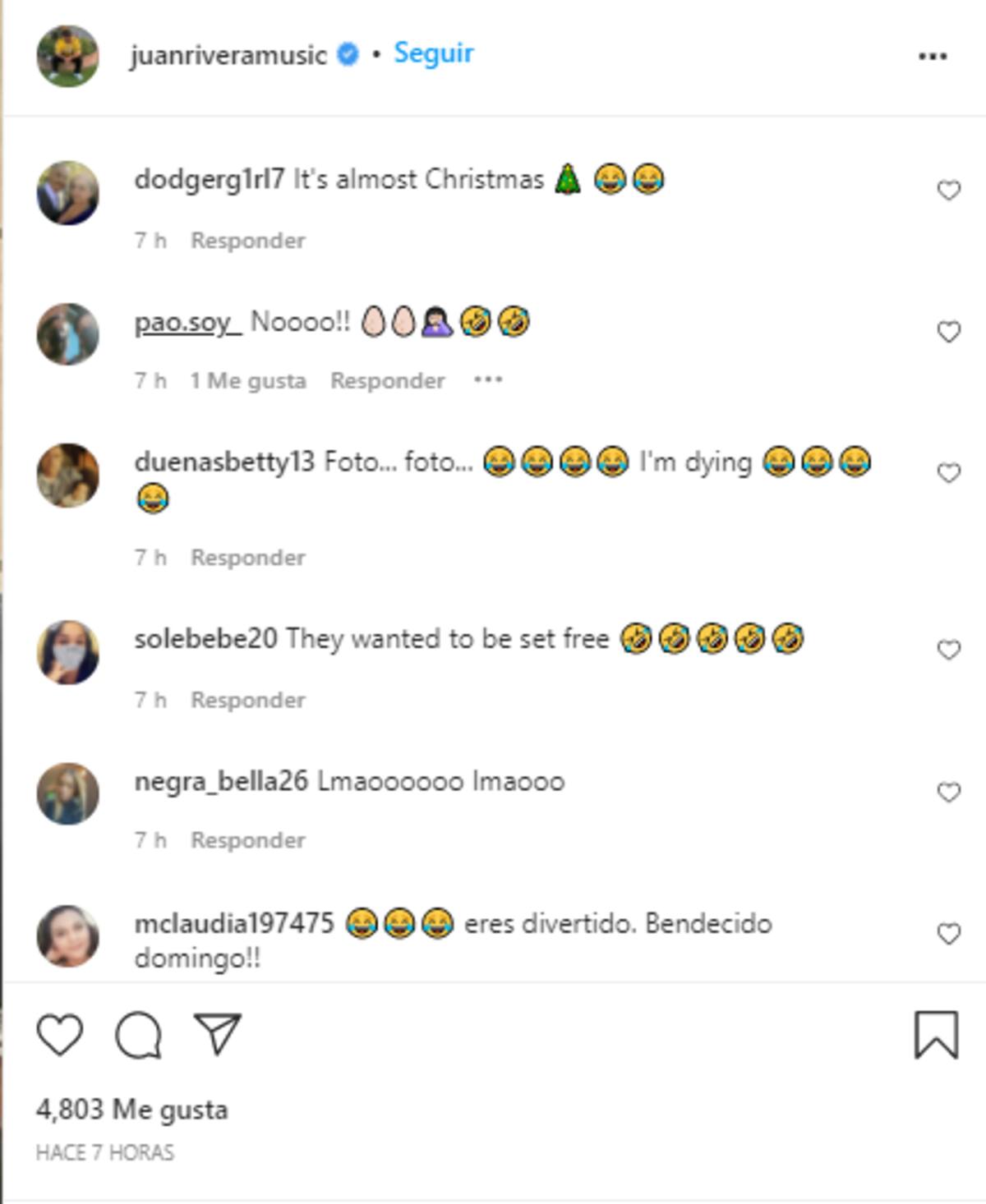Reply to solebebe20's comment

point(247,700)
